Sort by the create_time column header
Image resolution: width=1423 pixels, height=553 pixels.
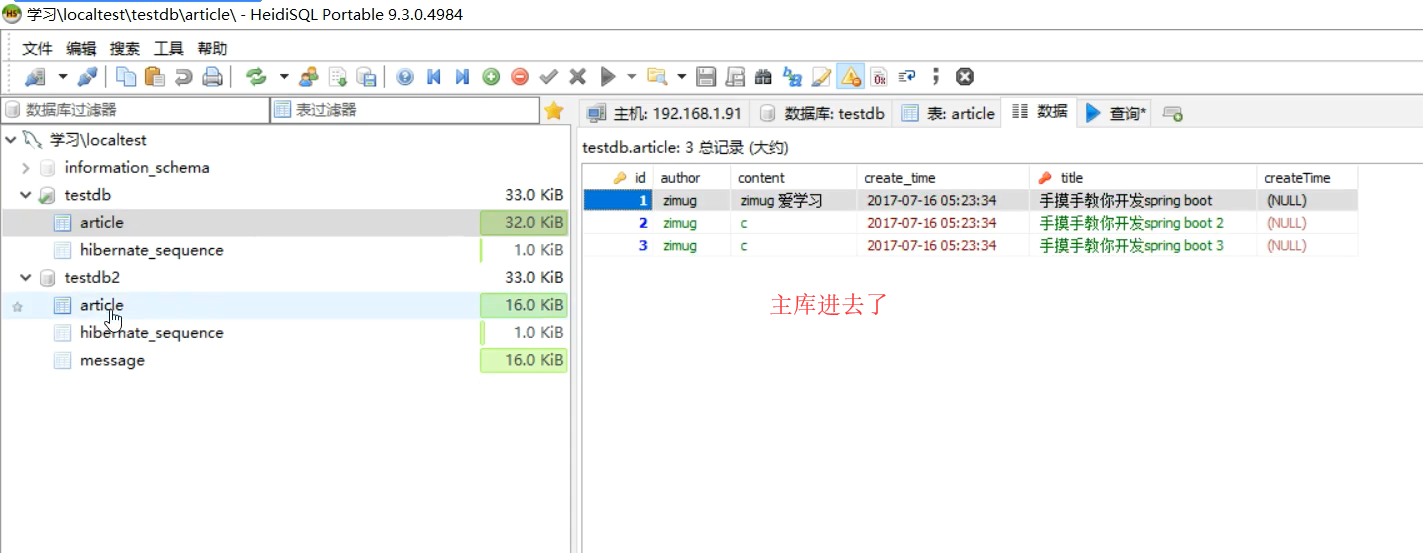943,177
